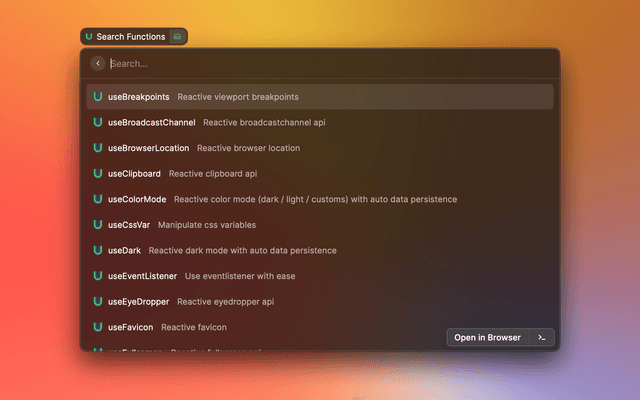Image resolution: width=640 pixels, height=400 pixels.
Task: Click the useColorMode description text
Action: [x=315, y=199]
